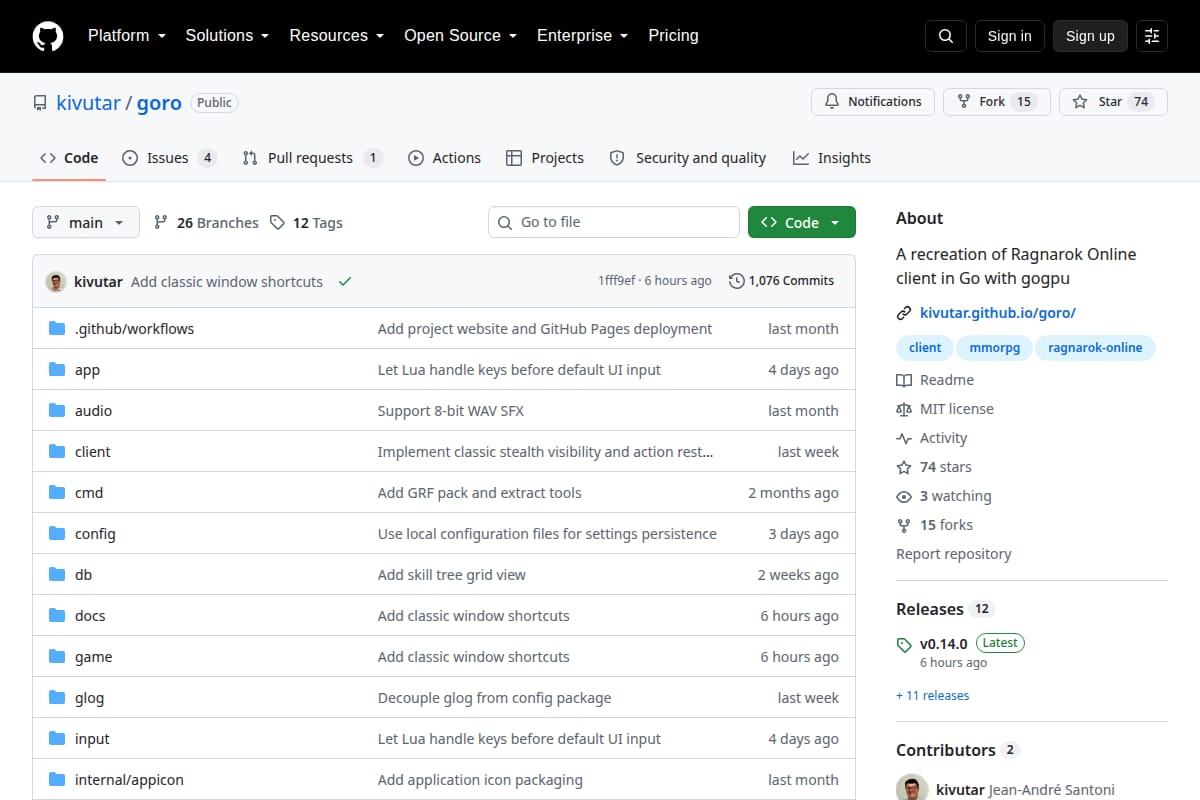
Task: Click the audio folder icon
Action: pyautogui.click(x=57, y=411)
